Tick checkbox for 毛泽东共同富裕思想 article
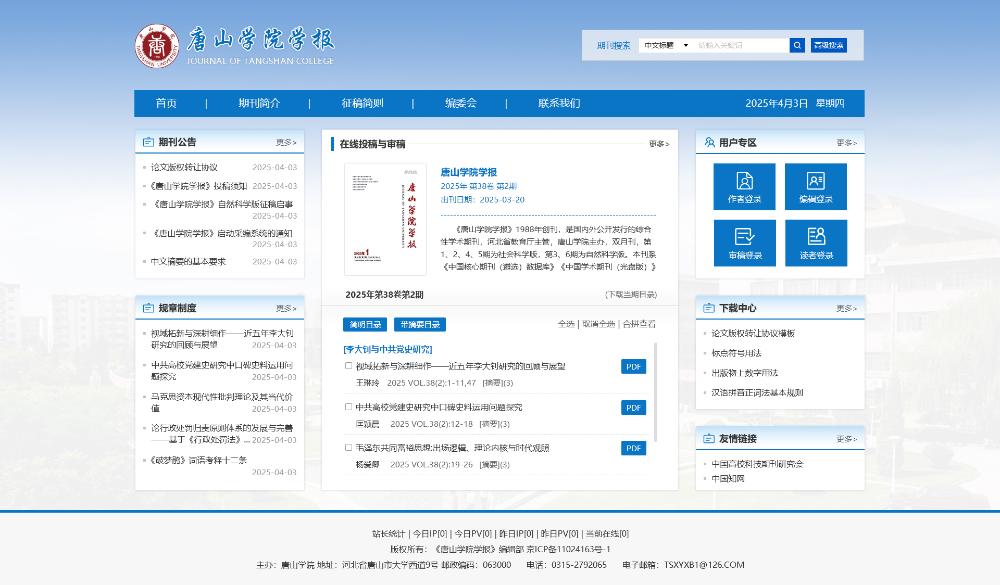The height and width of the screenshot is (585, 1000). 348,448
